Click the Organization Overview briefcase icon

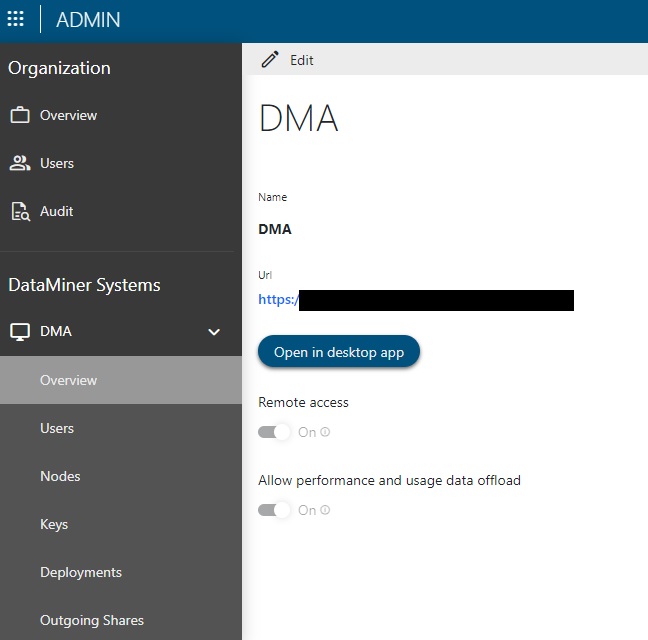20,115
